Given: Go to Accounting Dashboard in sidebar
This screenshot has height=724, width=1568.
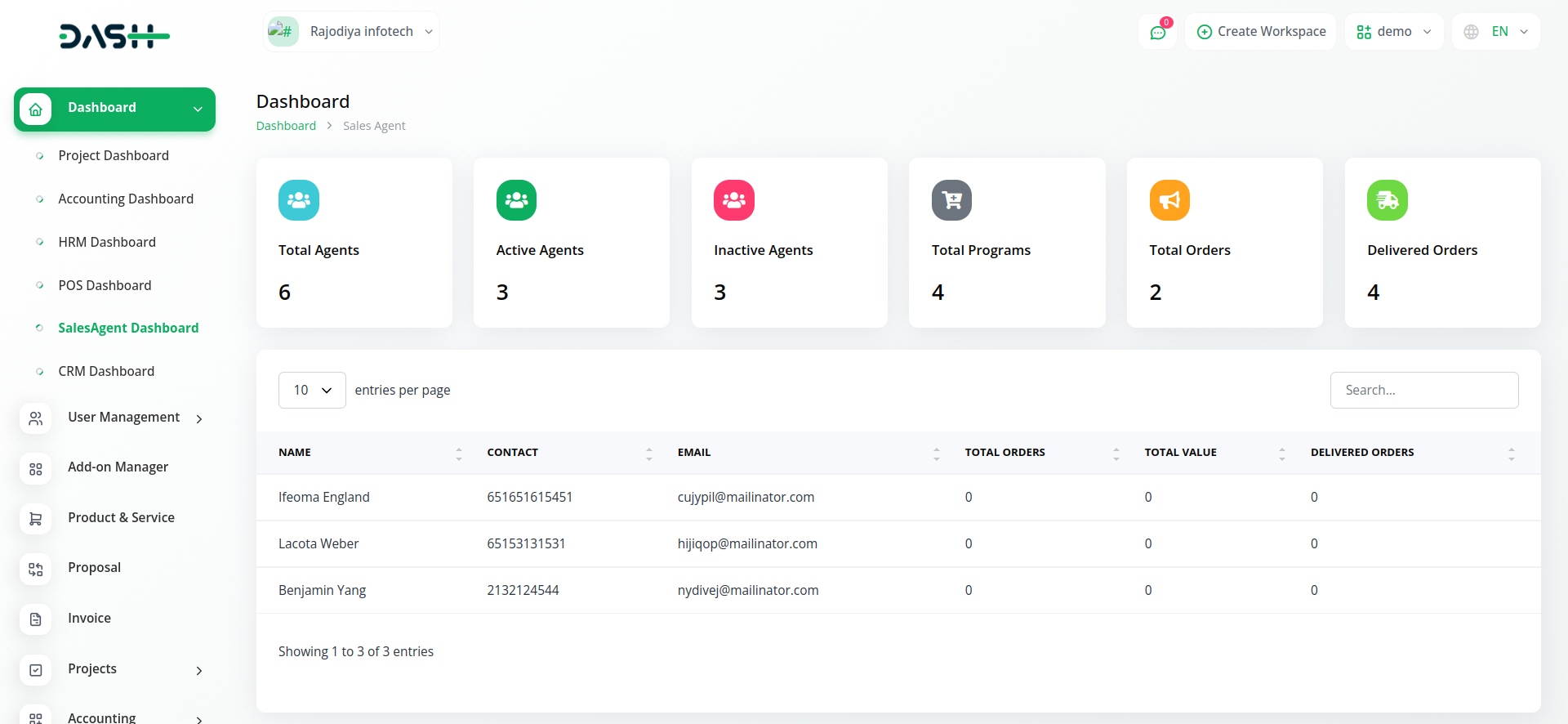Looking at the screenshot, I should coord(126,199).
